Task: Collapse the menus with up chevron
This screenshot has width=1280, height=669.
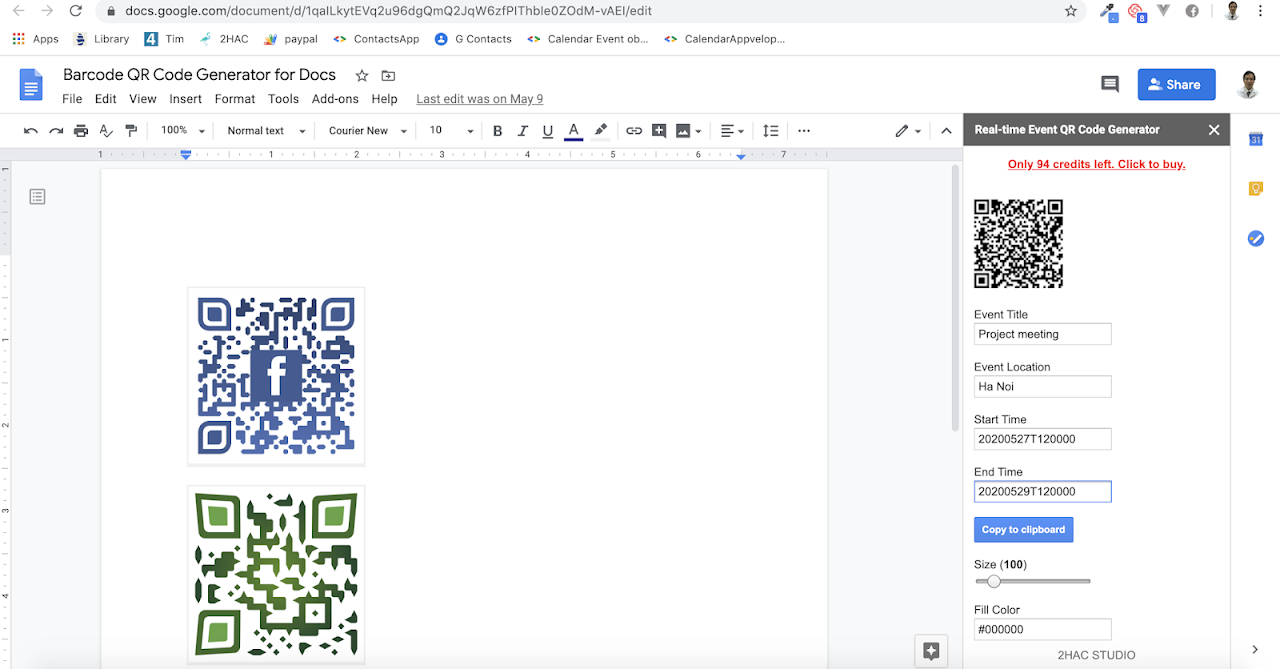Action: [946, 131]
